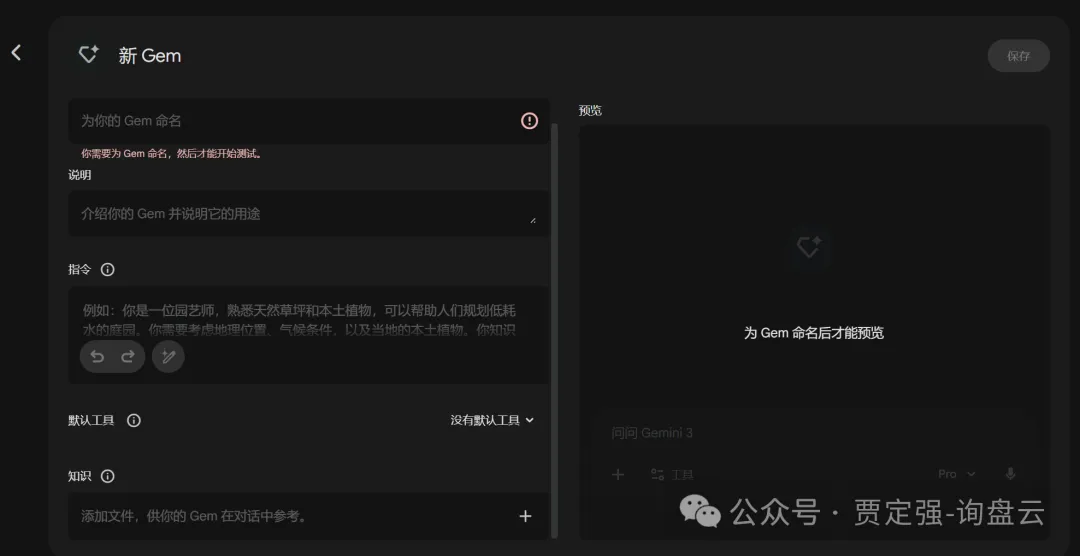Viewport: 1080px width, 556px height.
Task: Click the Gem sparkle heart icon beside 新 Gem
Action: [x=88, y=55]
